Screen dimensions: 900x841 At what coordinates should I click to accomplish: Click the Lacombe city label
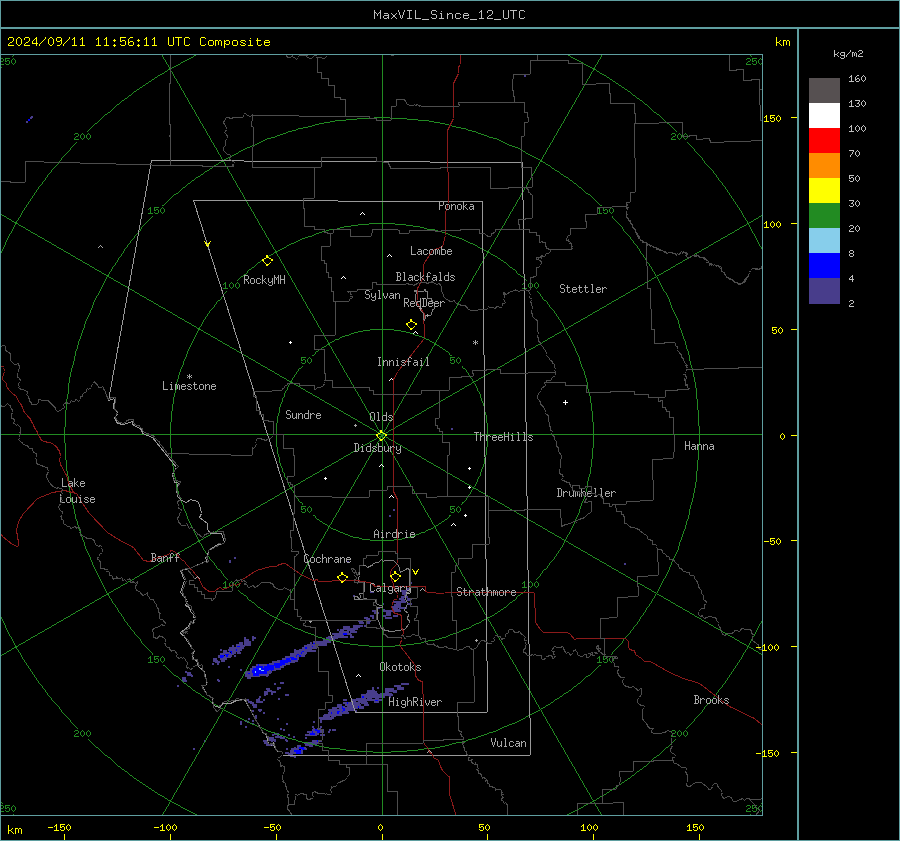point(431,251)
